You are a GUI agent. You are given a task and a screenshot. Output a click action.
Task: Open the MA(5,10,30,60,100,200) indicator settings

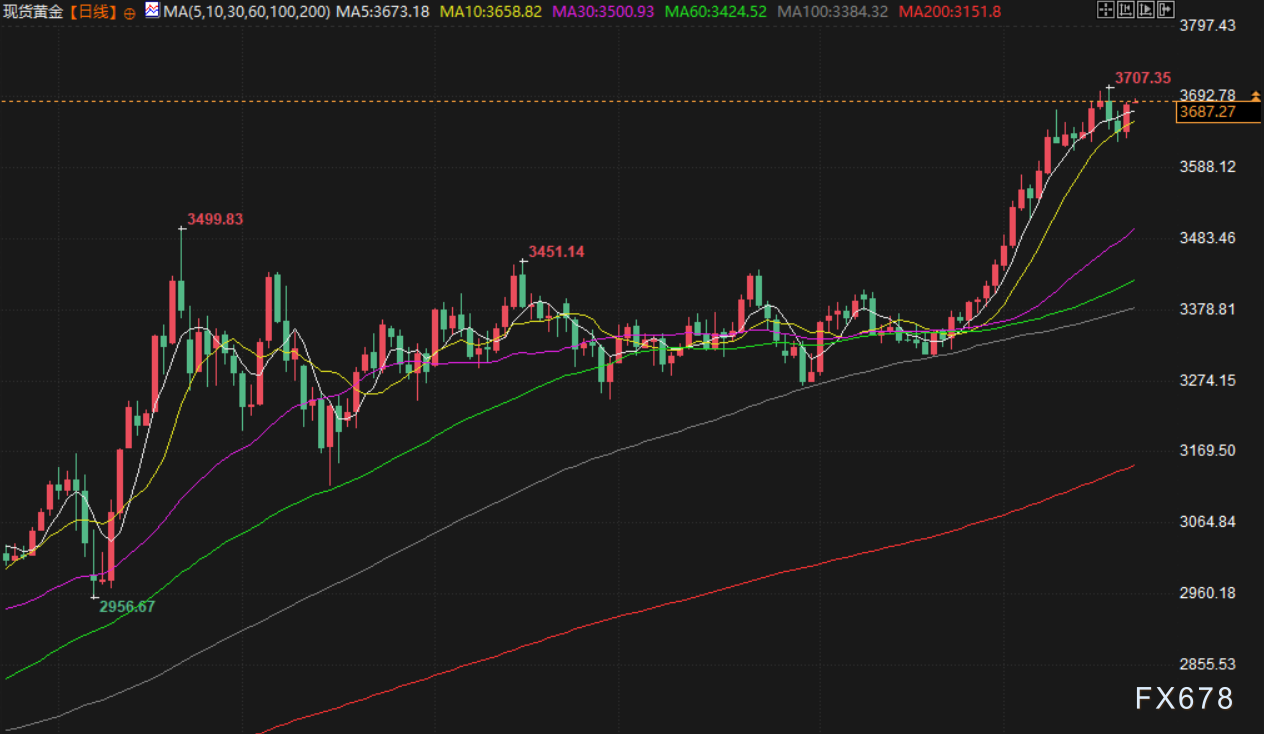pyautogui.click(x=245, y=12)
